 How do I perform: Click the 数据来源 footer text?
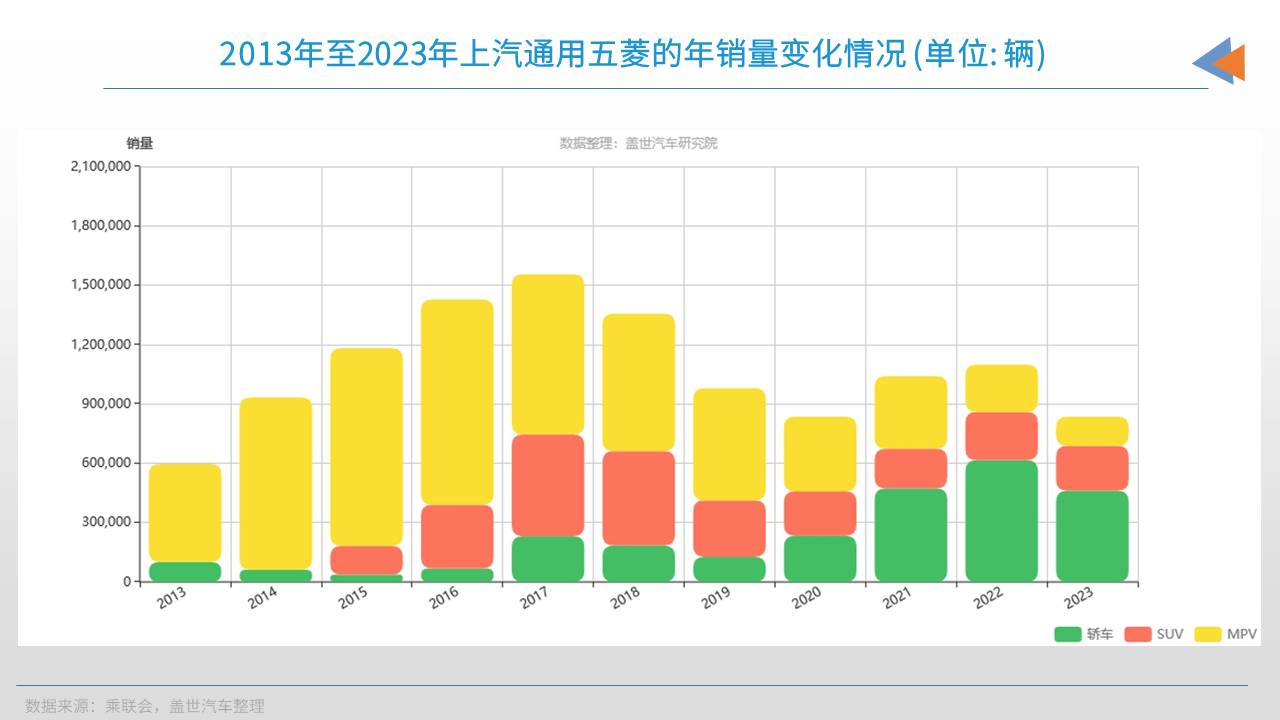click(145, 706)
